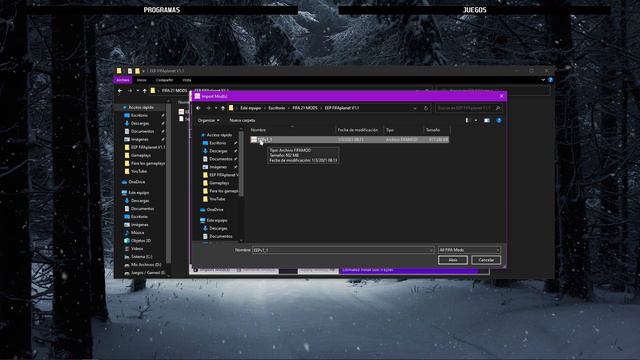Click Import dialog sidebar scrollbar

(241, 163)
